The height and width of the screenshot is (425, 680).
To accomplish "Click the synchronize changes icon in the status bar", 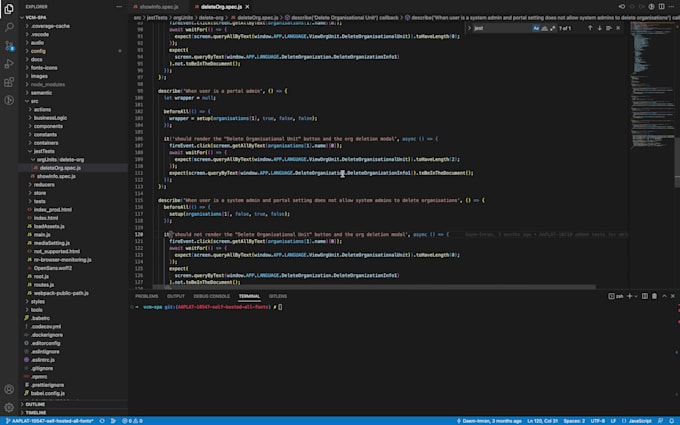I will pos(102,421).
